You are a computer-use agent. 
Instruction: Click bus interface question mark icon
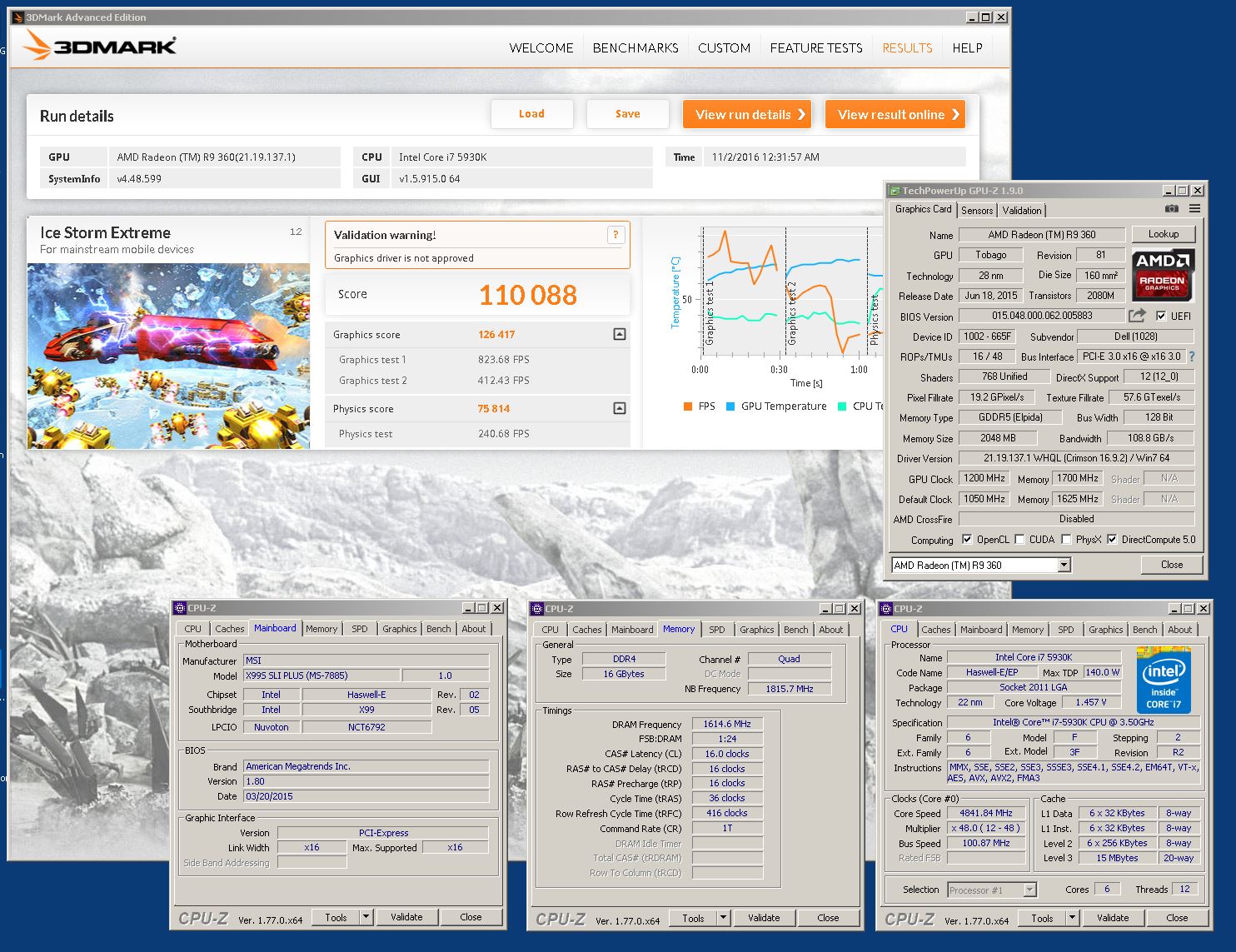[x=1191, y=356]
